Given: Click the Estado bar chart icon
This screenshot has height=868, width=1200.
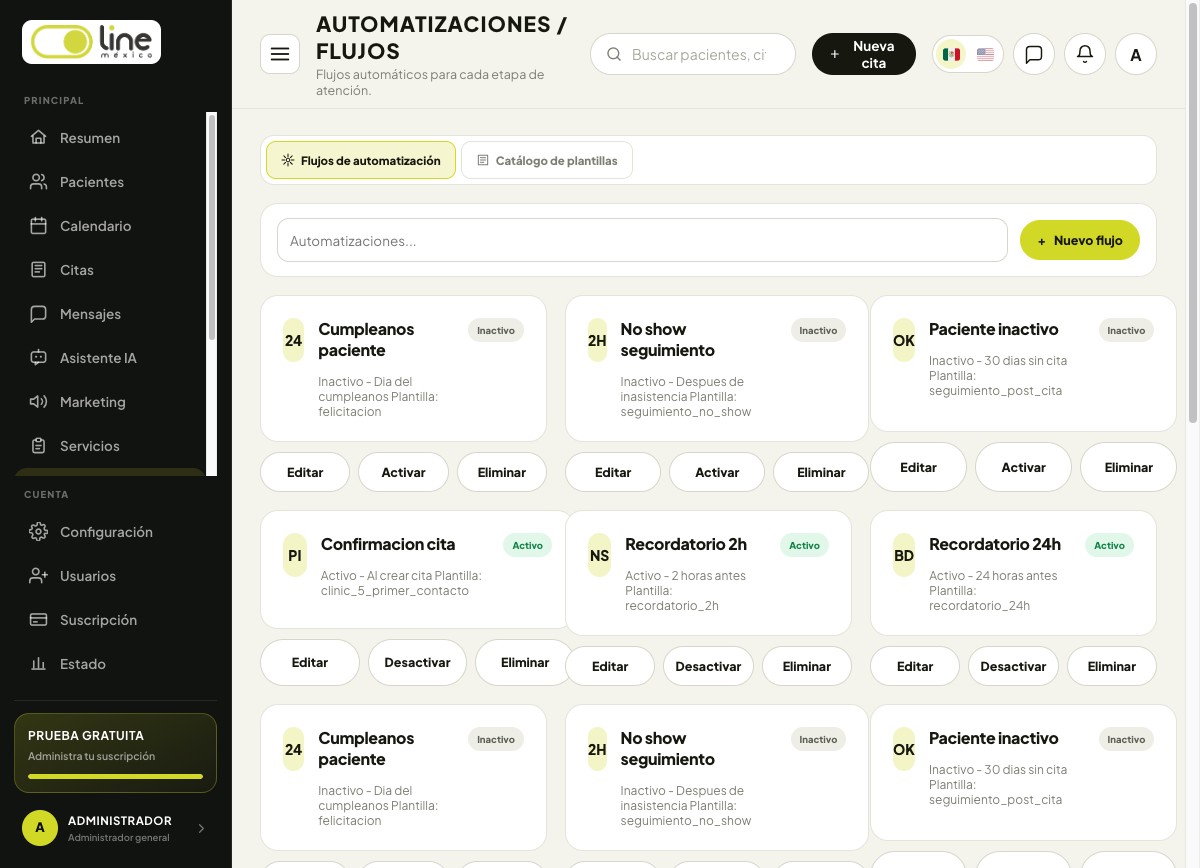Looking at the screenshot, I should tap(38, 664).
